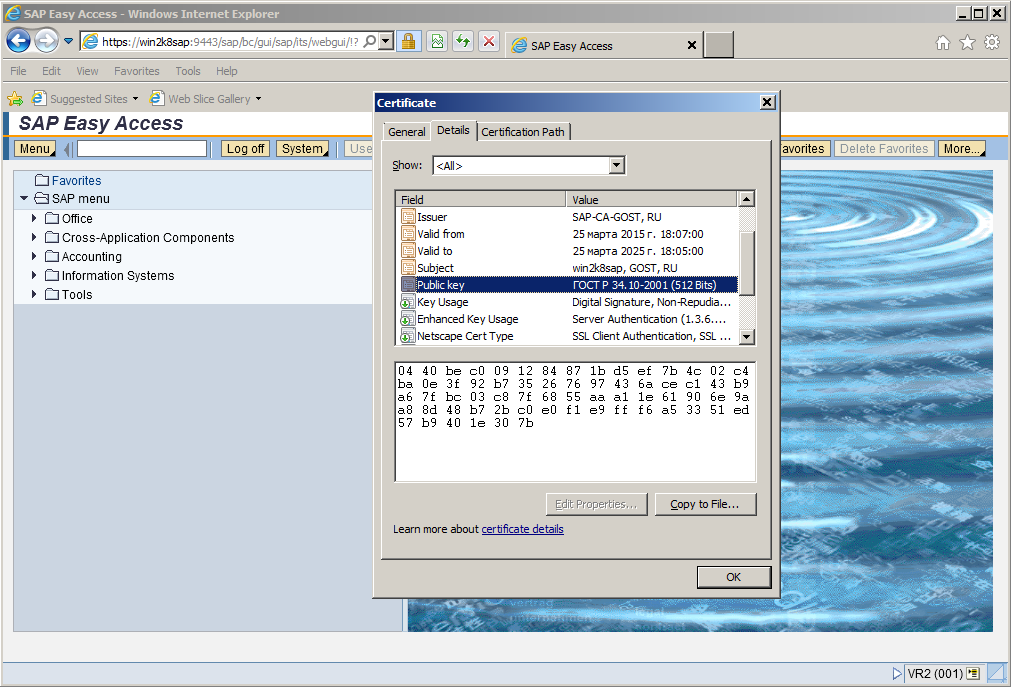Expand the Office folder in SAP menu

(35, 218)
